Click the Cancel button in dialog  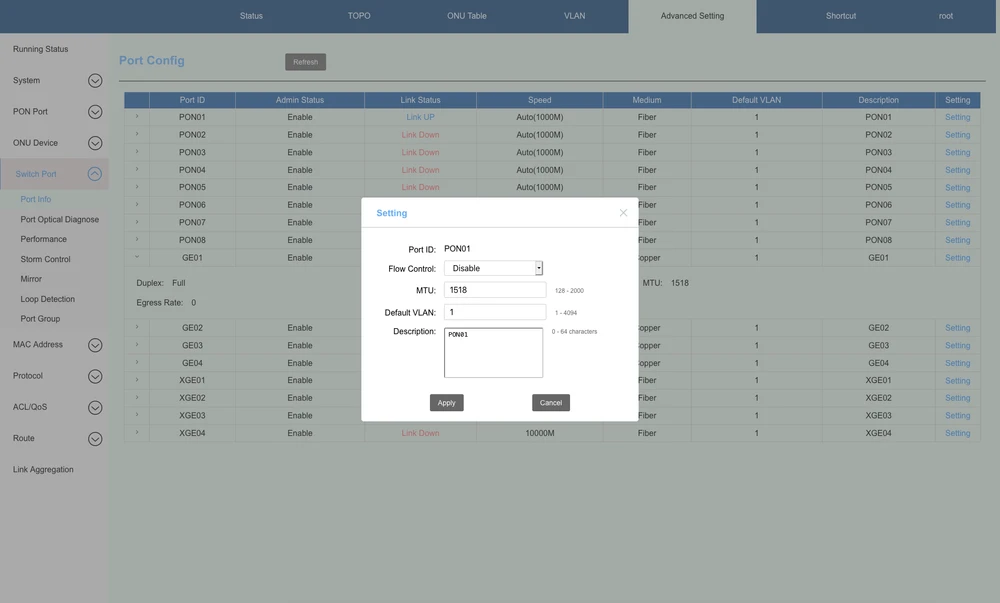[x=551, y=403]
